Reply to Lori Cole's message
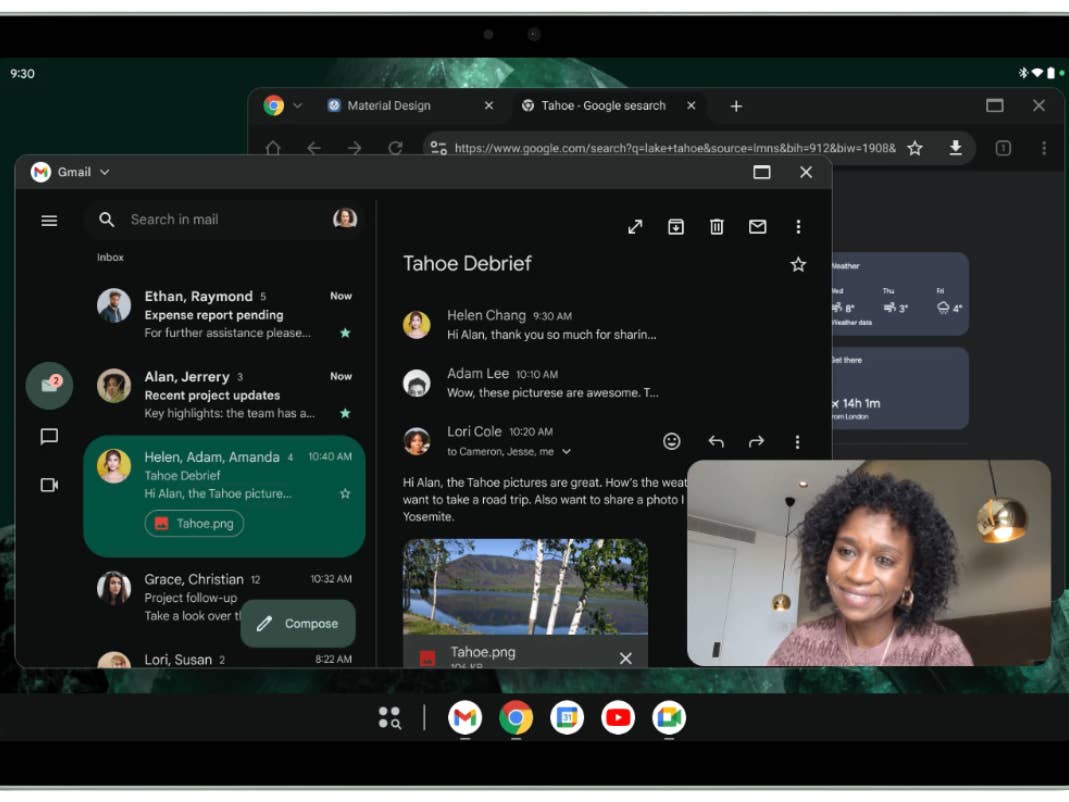Screen dimensions: 1069x802 [716, 442]
